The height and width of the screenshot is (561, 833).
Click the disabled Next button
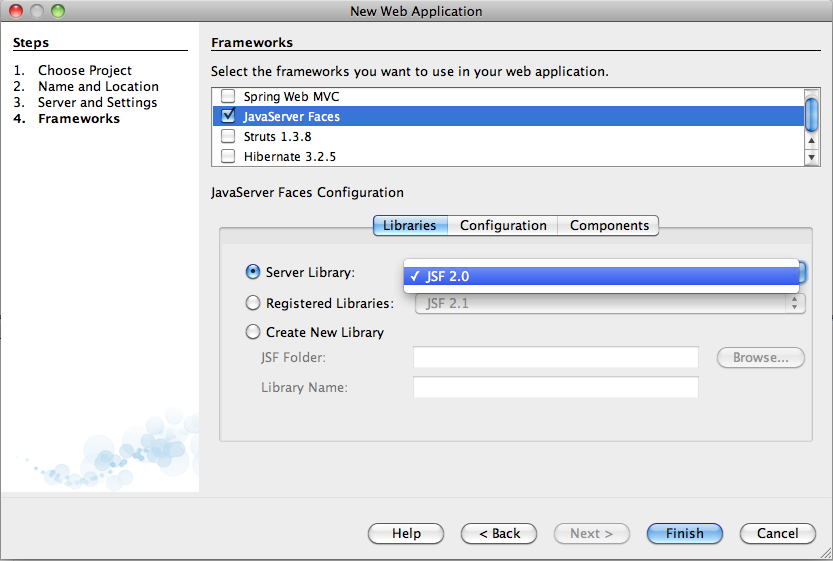[592, 533]
